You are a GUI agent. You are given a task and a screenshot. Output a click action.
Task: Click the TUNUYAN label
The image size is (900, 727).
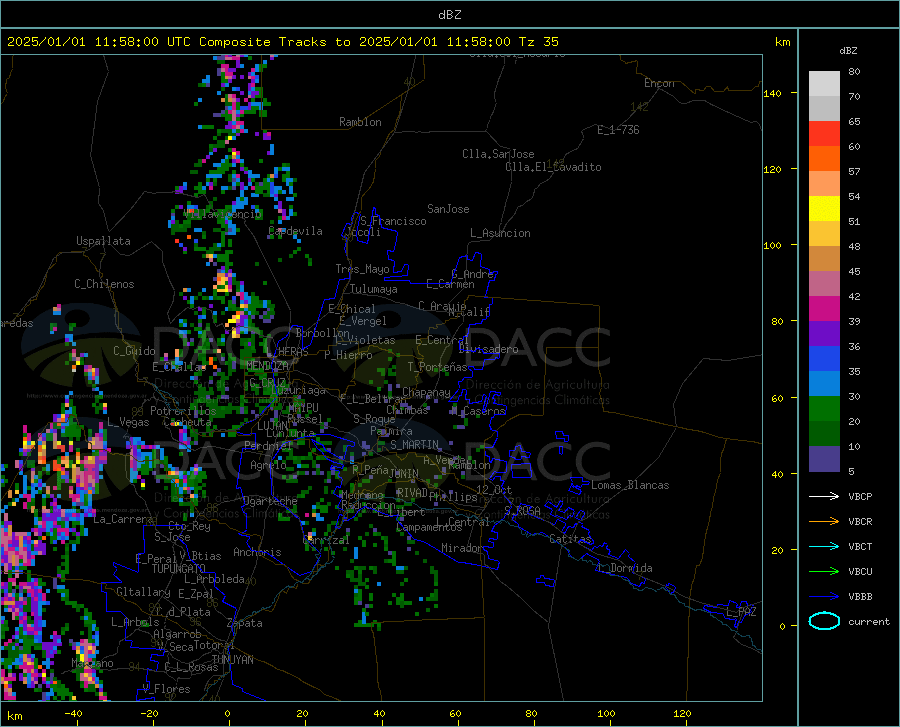(x=232, y=659)
